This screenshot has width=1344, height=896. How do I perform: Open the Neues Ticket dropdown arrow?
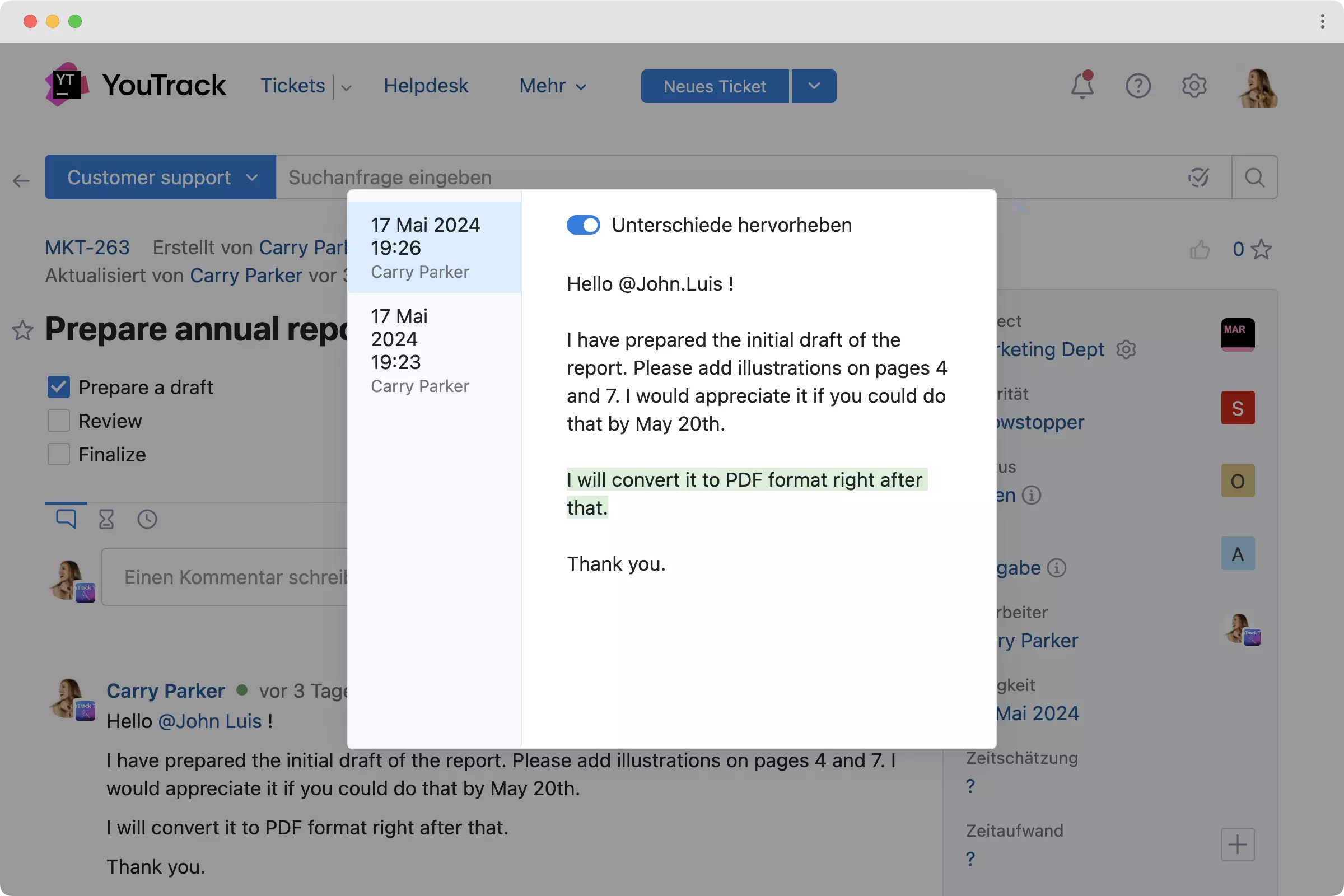(814, 86)
